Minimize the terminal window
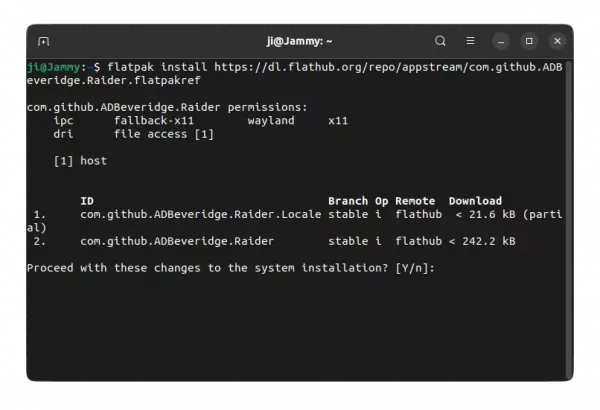 [501, 41]
